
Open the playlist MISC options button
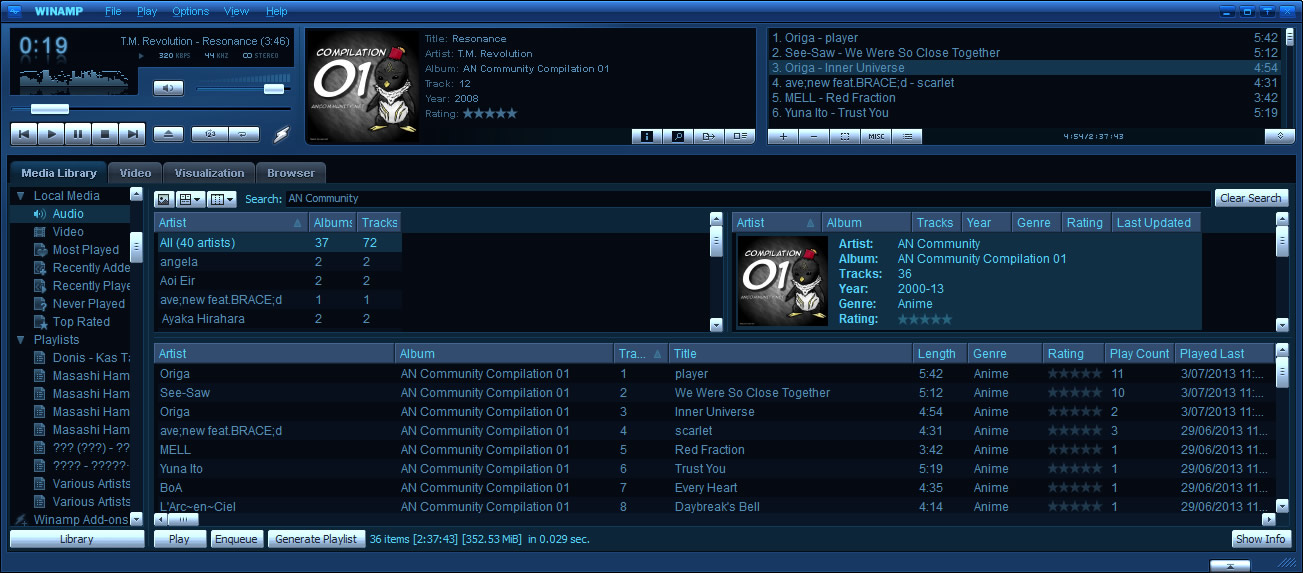tap(876, 136)
